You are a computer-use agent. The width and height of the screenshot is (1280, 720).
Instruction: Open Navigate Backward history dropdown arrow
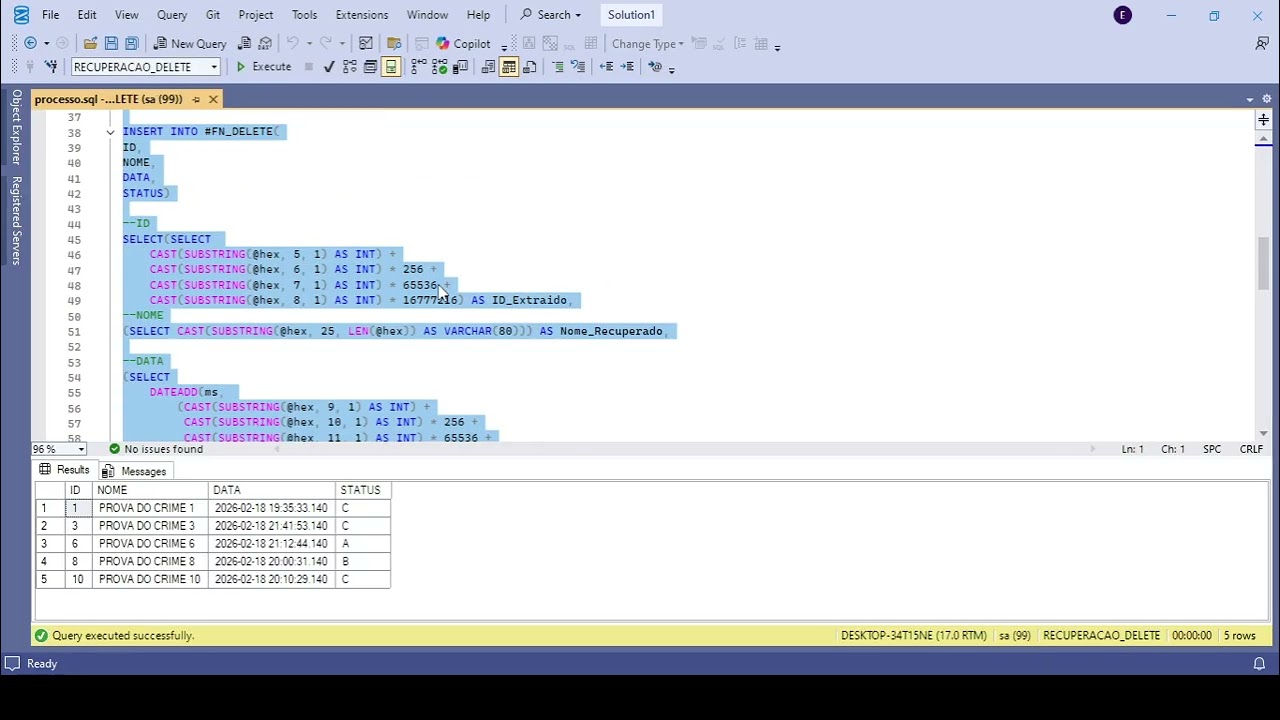coord(46,43)
